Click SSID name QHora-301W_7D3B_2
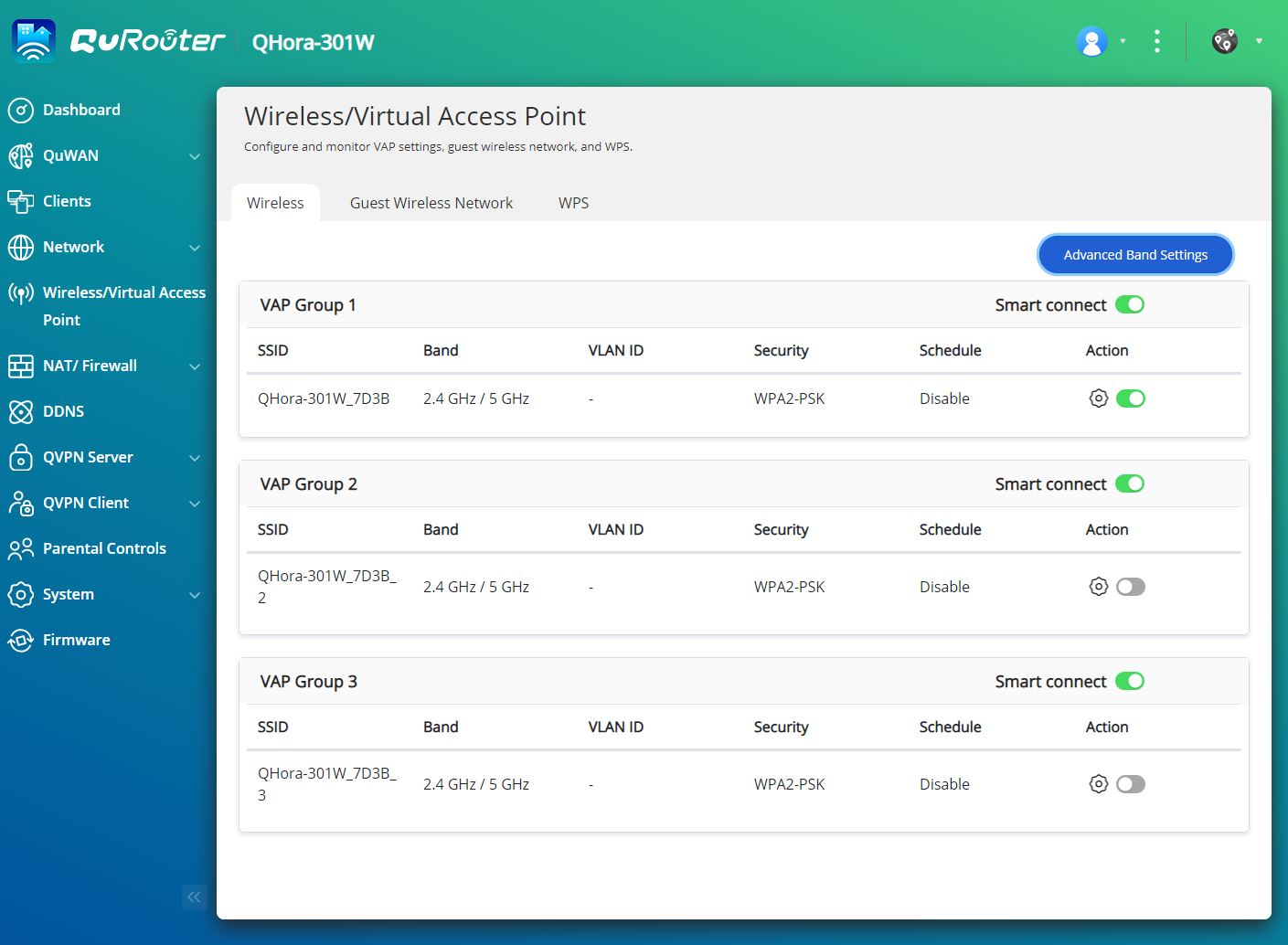1288x945 pixels. click(x=327, y=587)
